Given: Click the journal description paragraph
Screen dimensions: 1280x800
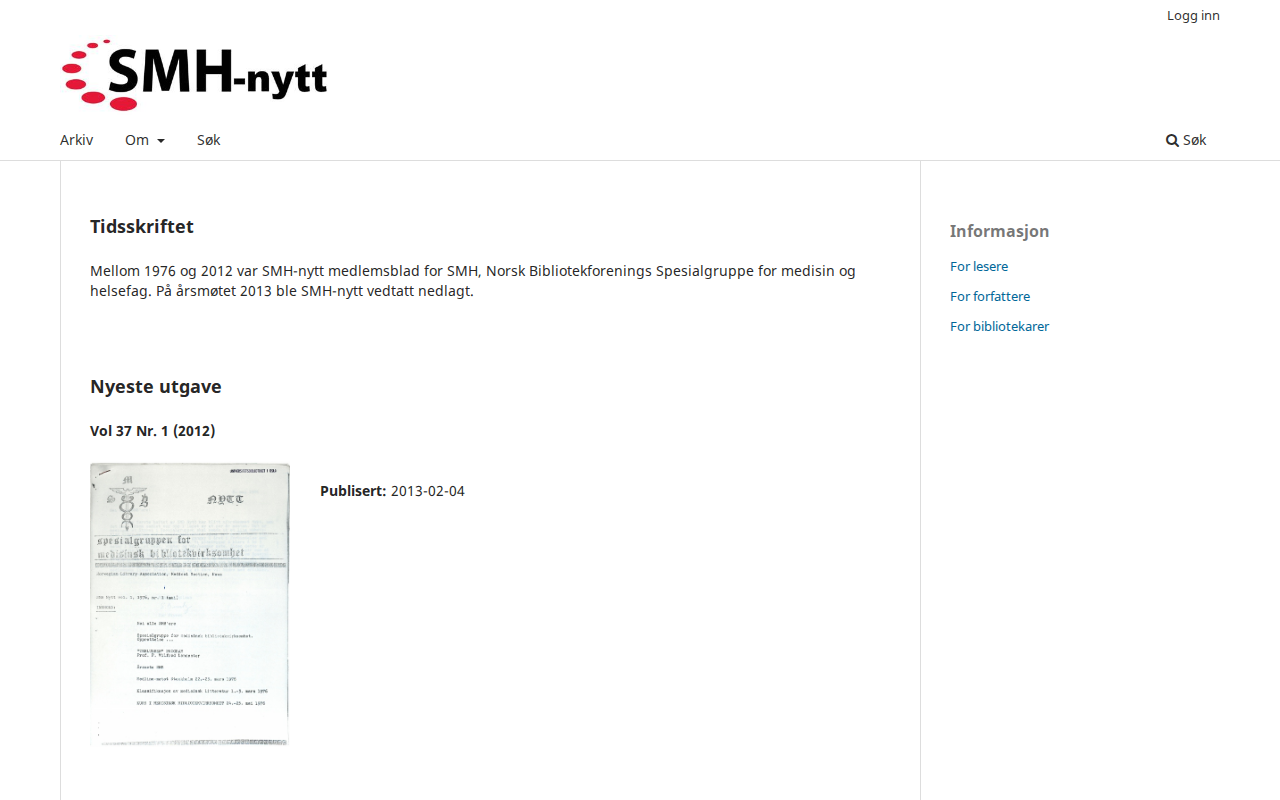Looking at the screenshot, I should click(472, 281).
